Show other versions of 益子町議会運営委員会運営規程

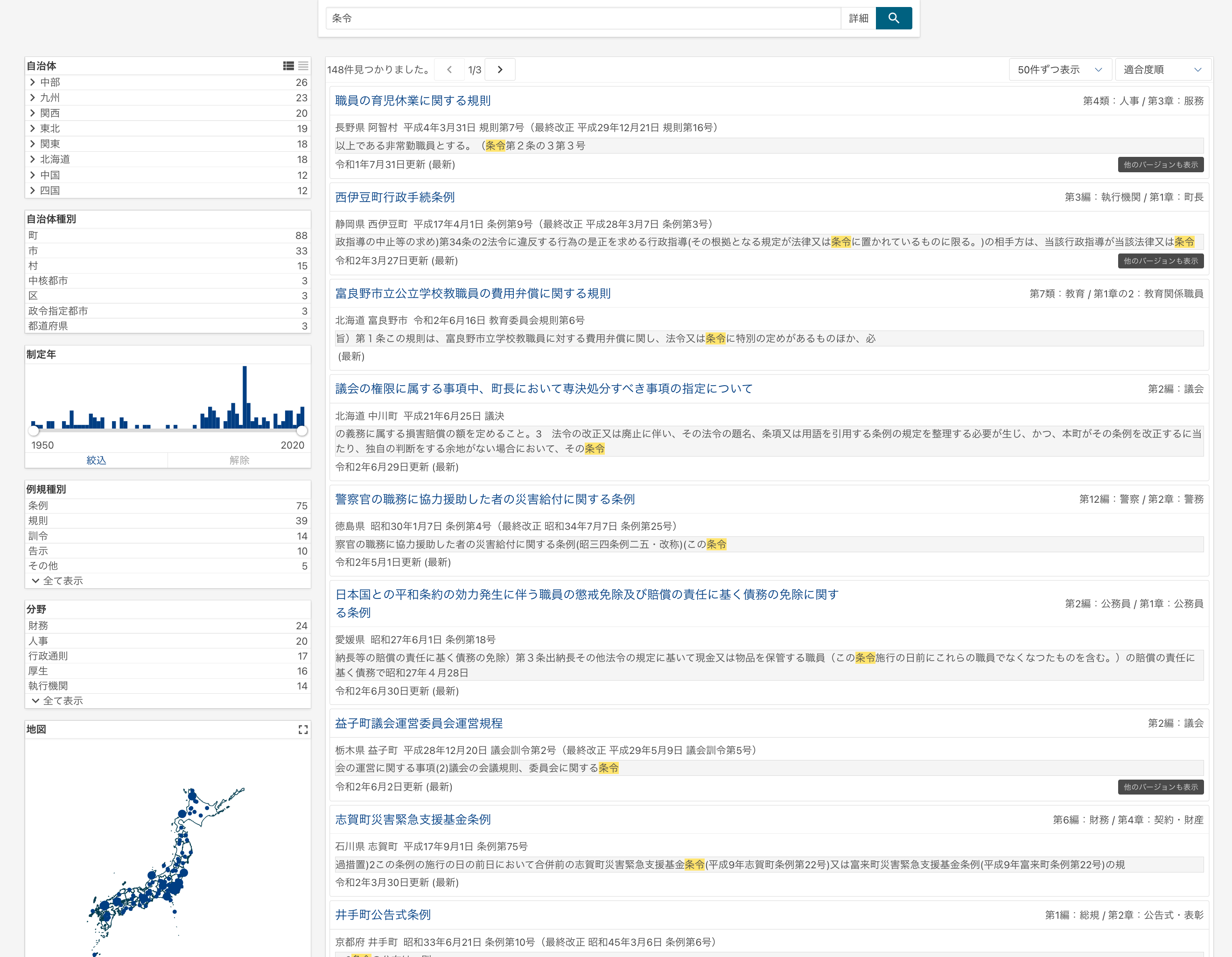(x=1160, y=787)
